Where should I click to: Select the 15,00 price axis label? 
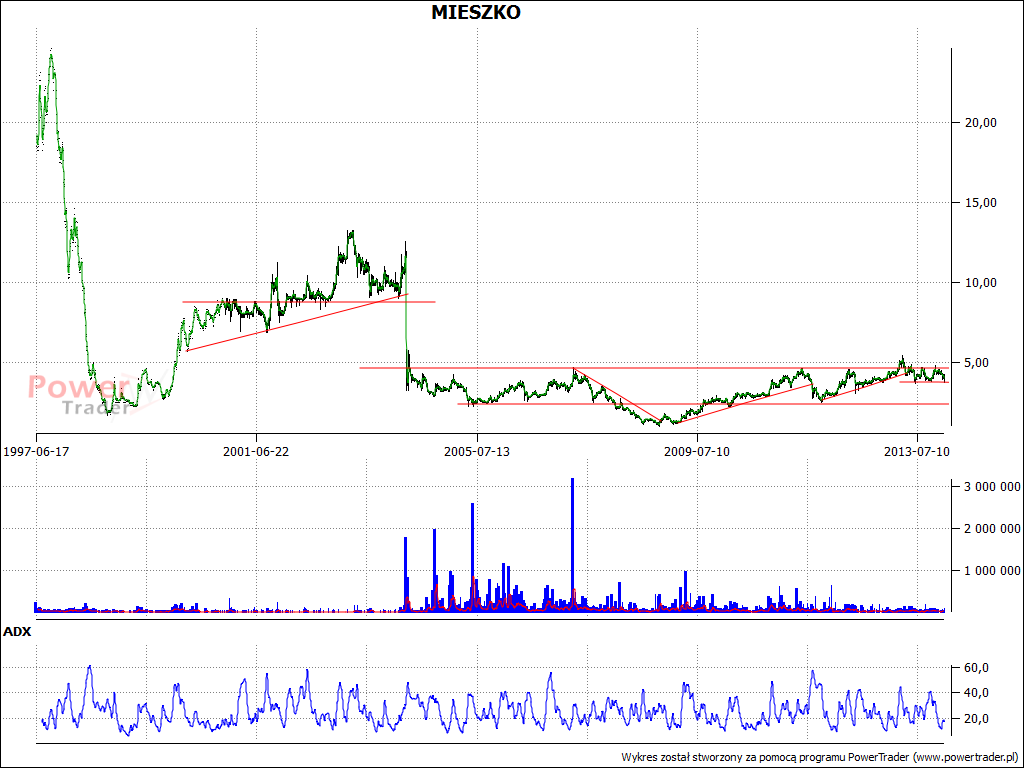pyautogui.click(x=981, y=202)
